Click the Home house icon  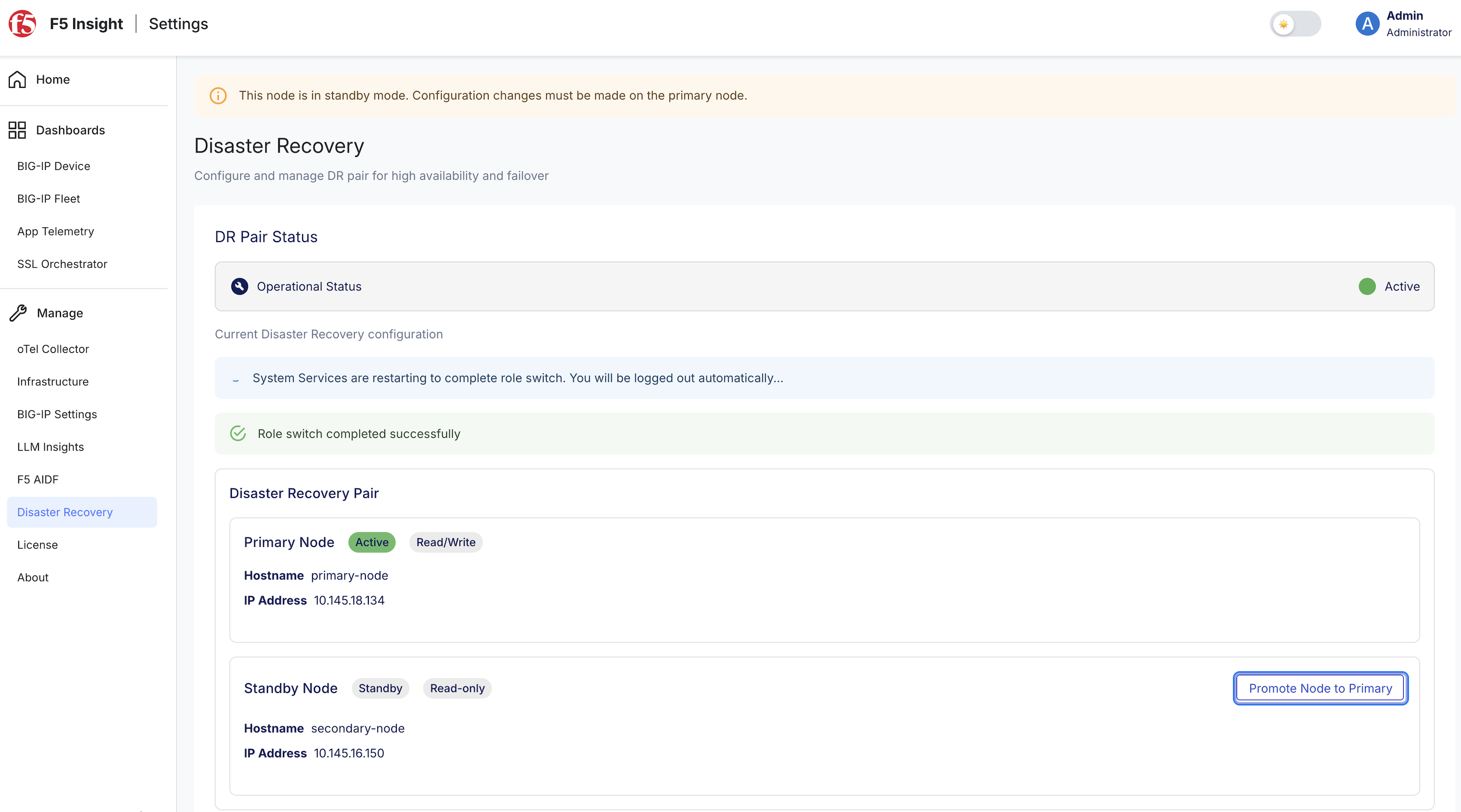[17, 79]
